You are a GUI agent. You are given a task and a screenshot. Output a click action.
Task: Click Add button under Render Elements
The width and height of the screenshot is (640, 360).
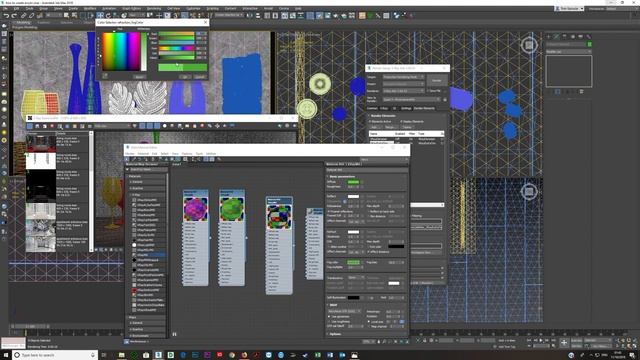[375, 127]
